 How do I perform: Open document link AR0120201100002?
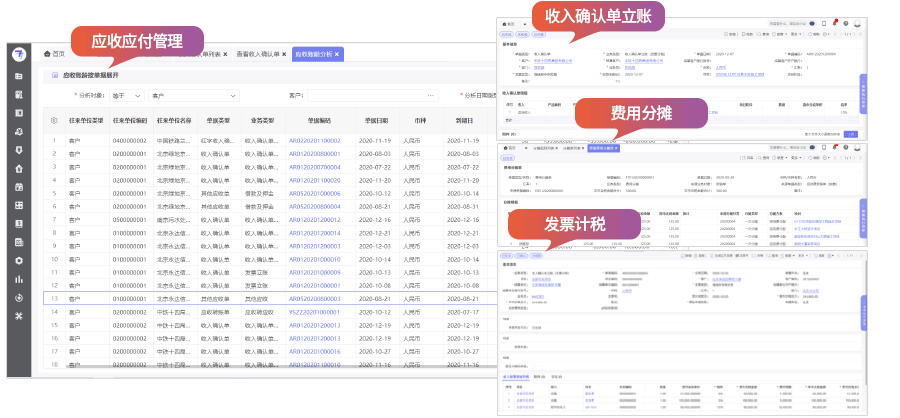[314, 141]
